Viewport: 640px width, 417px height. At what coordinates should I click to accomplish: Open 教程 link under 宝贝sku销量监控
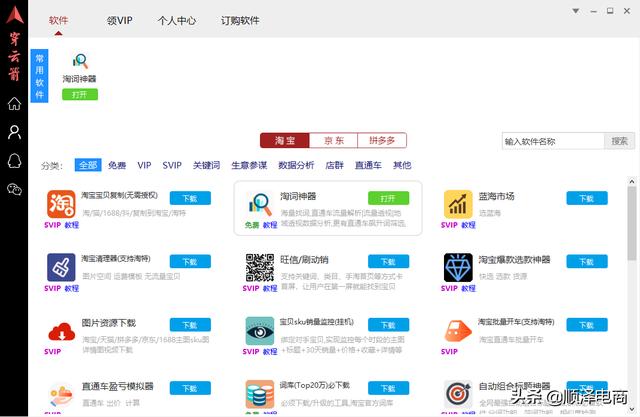[x=270, y=351]
